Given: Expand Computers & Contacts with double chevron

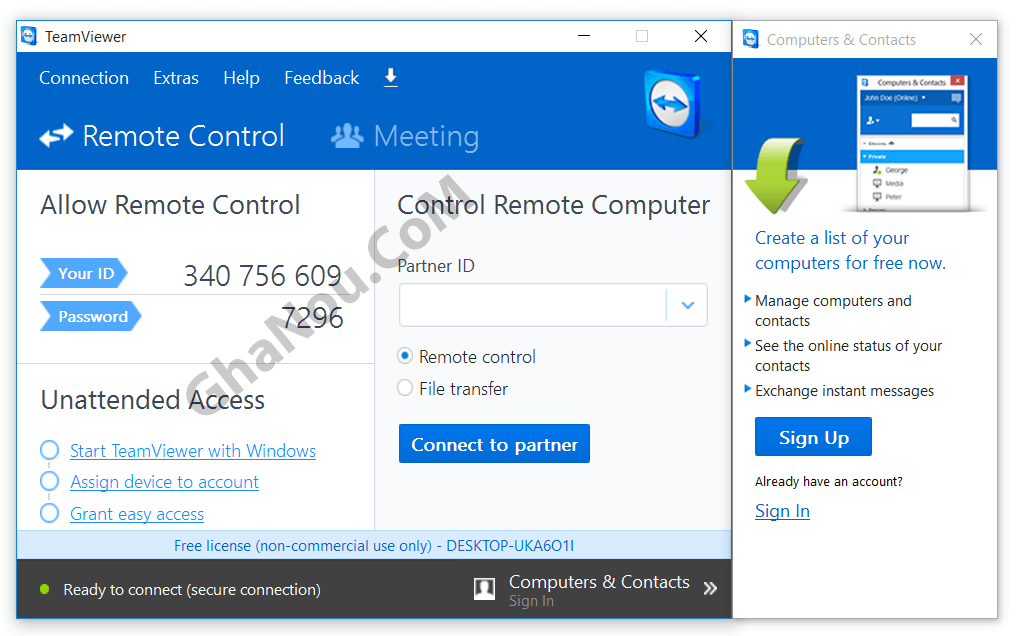Looking at the screenshot, I should [x=710, y=588].
